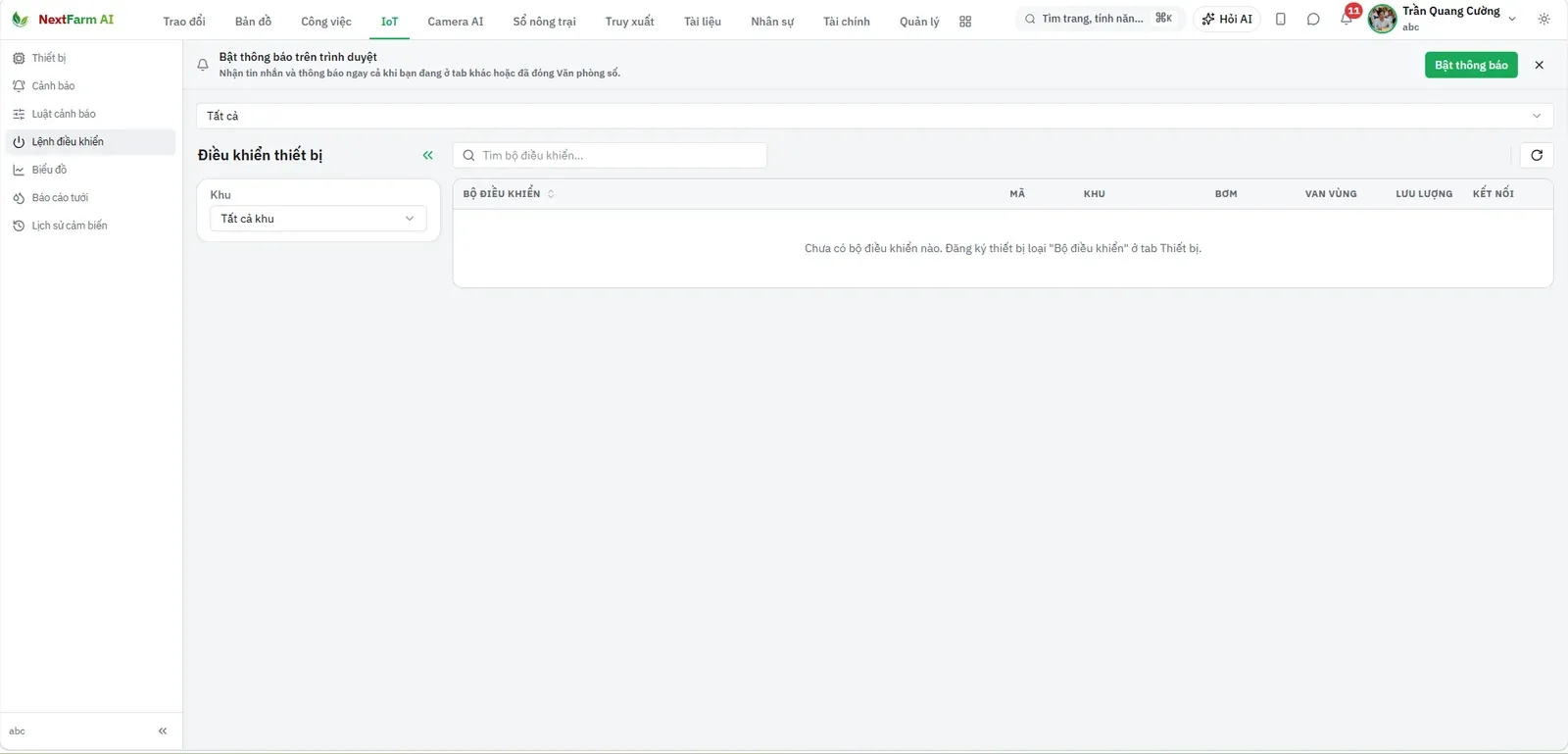Sort by Bộ điều khiển column
Screen dimensions: 1568x754
click(x=509, y=194)
